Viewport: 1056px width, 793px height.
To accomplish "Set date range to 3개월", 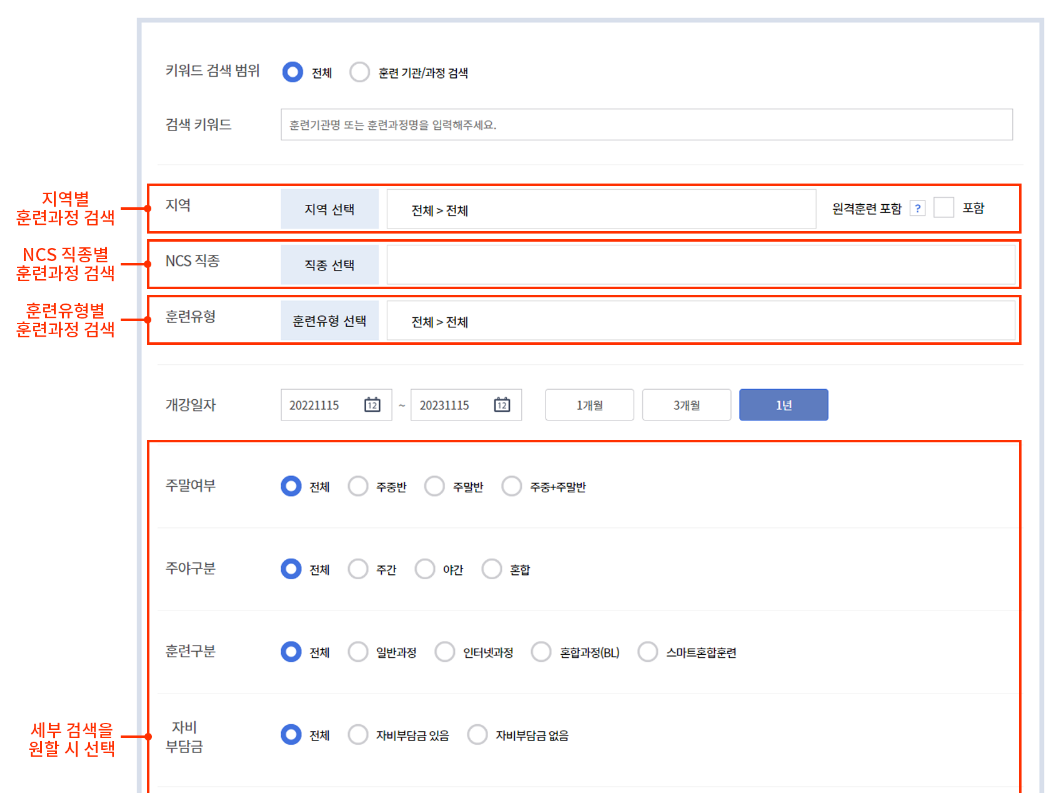I will tap(686, 404).
